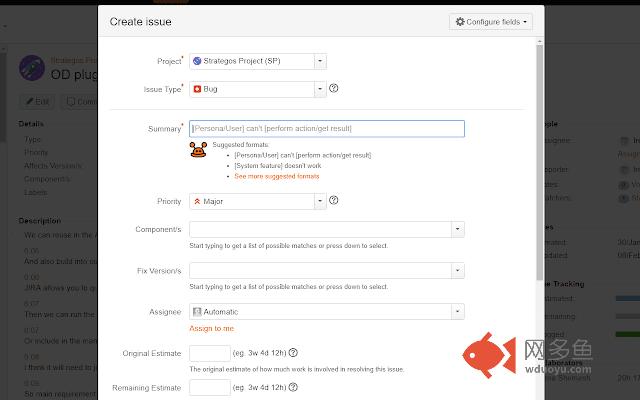The width and height of the screenshot is (640, 400).
Task: Select '[Persona/User] can't' suggested format text
Action: pos(302,155)
